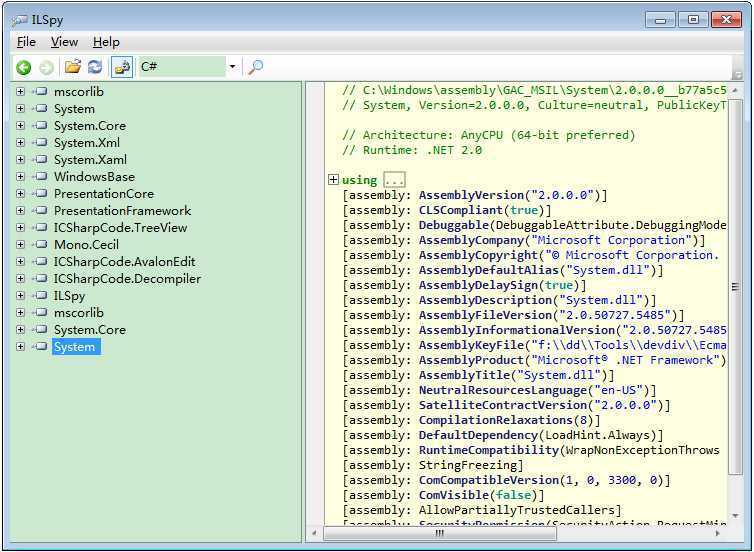Viewport: 754px width, 552px height.
Task: Select the ICSharpCode.TreeView tree item
Action: click(x=120, y=228)
